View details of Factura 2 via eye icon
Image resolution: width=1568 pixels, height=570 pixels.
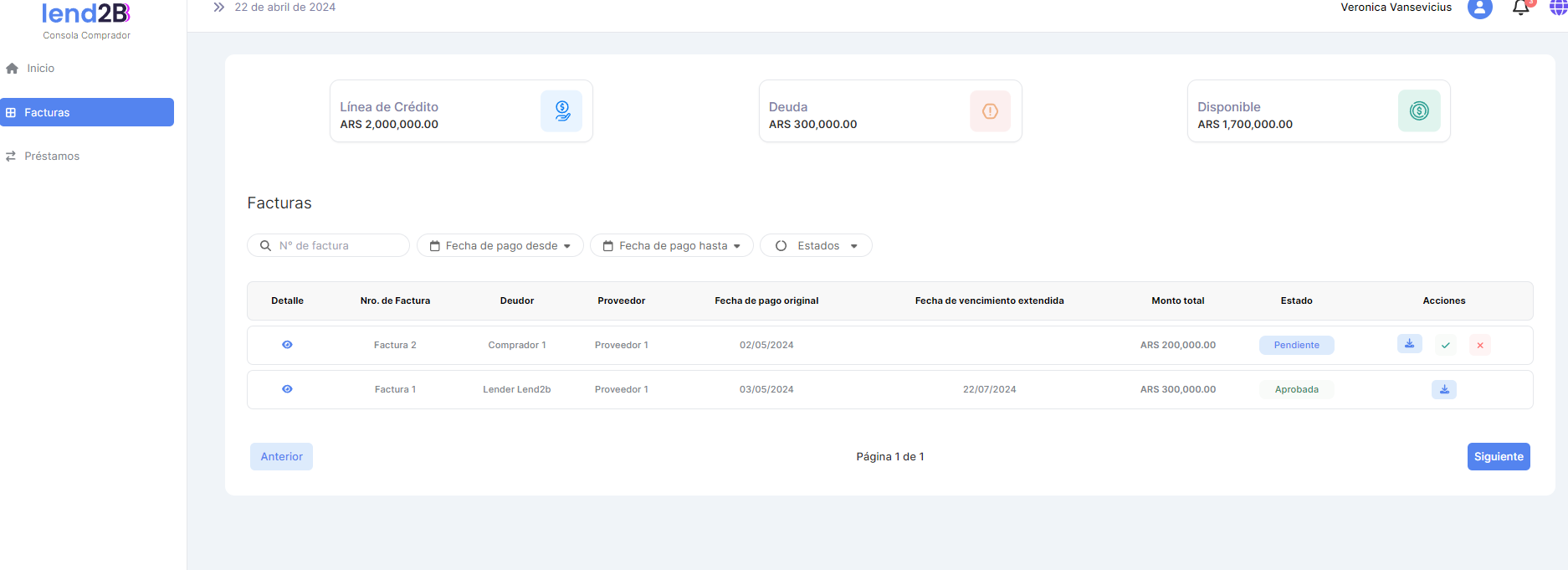click(287, 345)
